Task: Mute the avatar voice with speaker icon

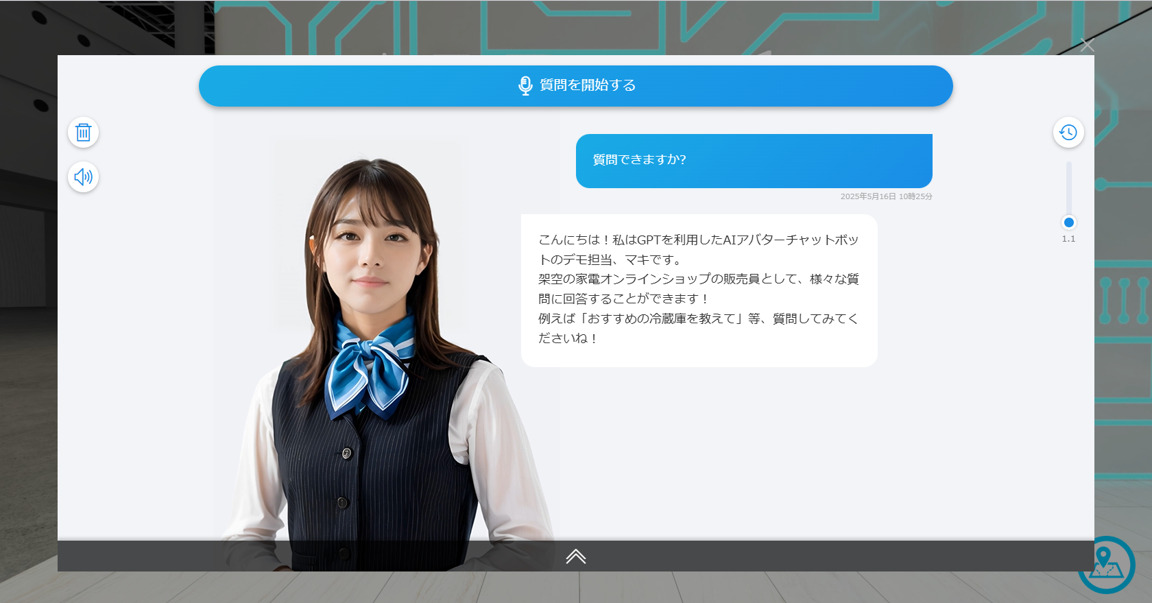Action: (x=83, y=177)
